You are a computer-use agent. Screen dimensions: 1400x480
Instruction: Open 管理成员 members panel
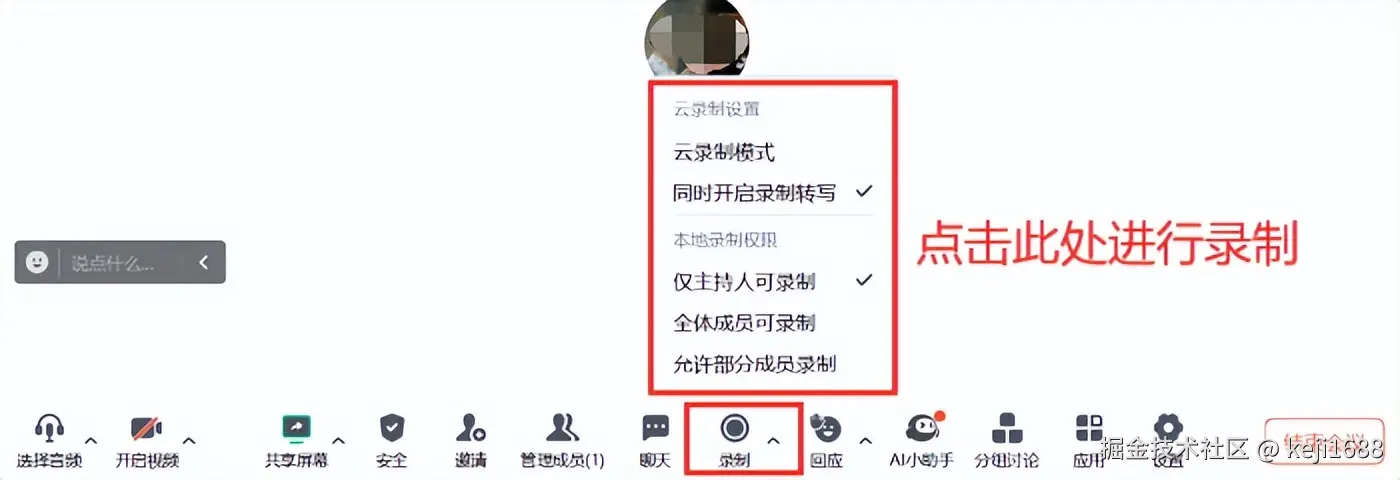point(562,428)
